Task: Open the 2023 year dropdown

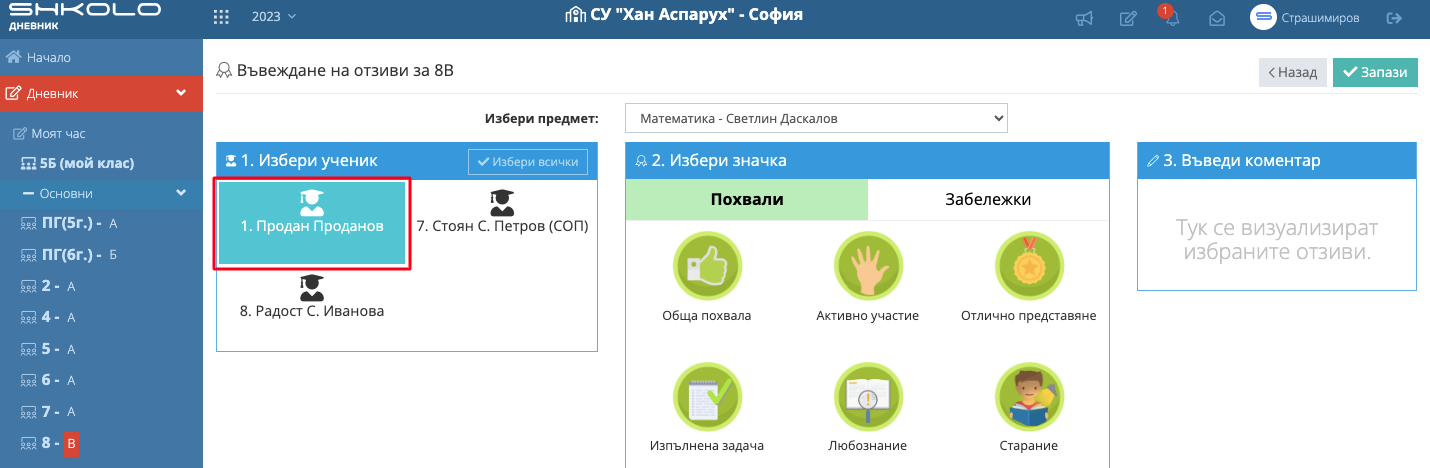Action: (x=274, y=17)
